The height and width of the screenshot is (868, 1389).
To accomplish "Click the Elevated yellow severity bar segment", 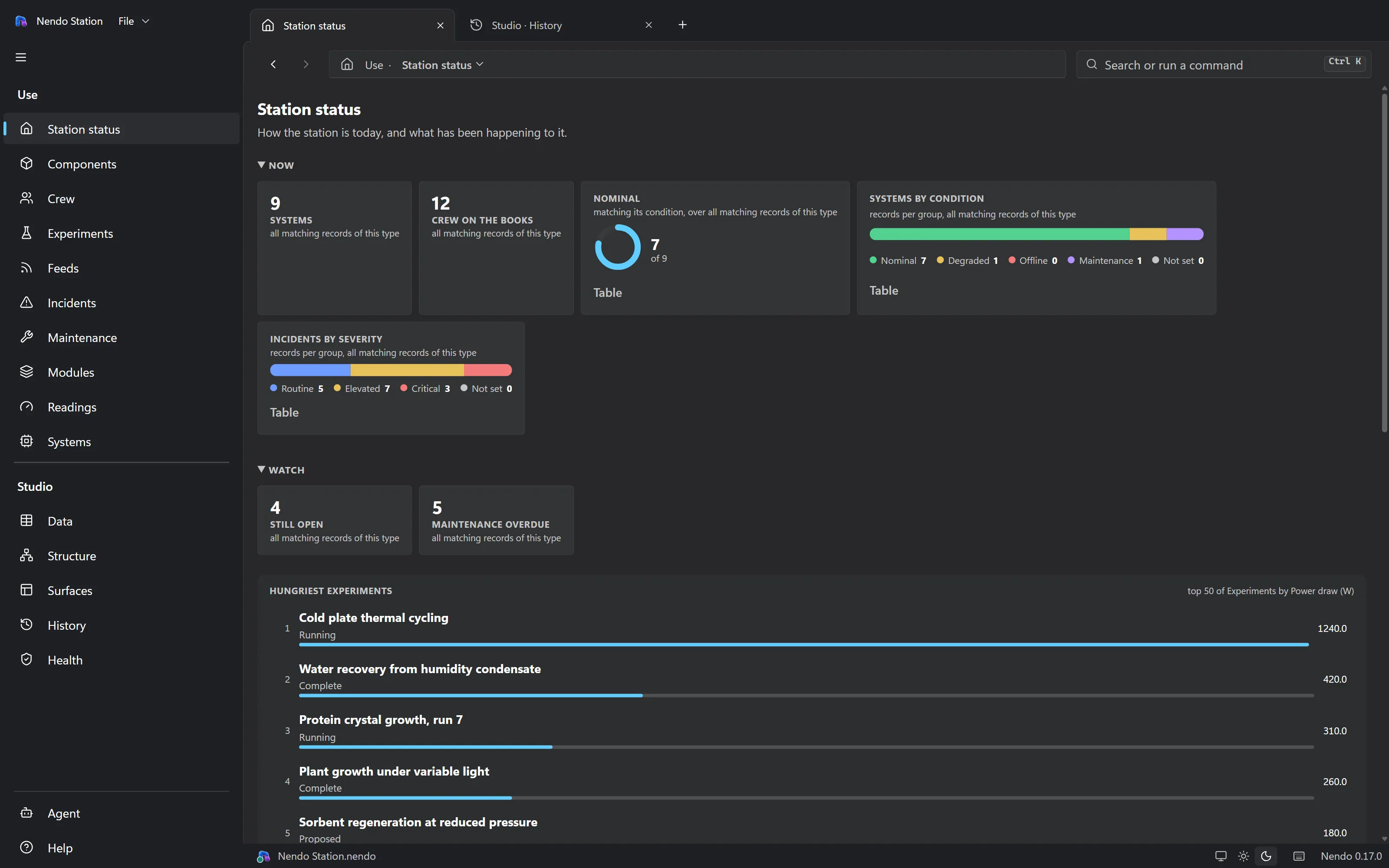I will [407, 370].
